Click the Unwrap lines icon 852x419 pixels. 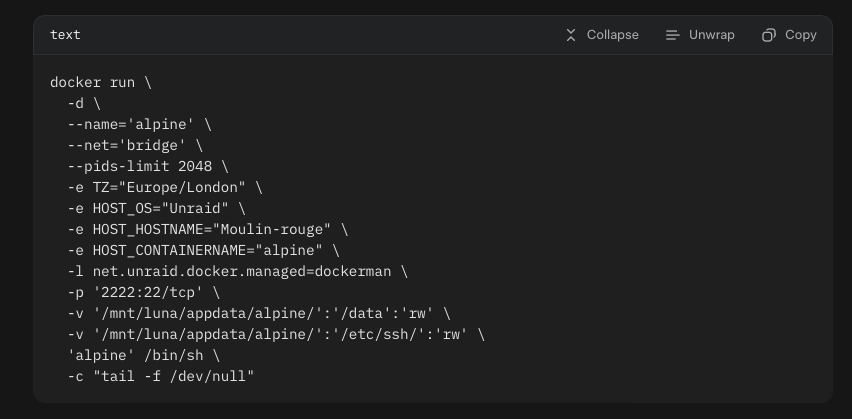point(672,35)
